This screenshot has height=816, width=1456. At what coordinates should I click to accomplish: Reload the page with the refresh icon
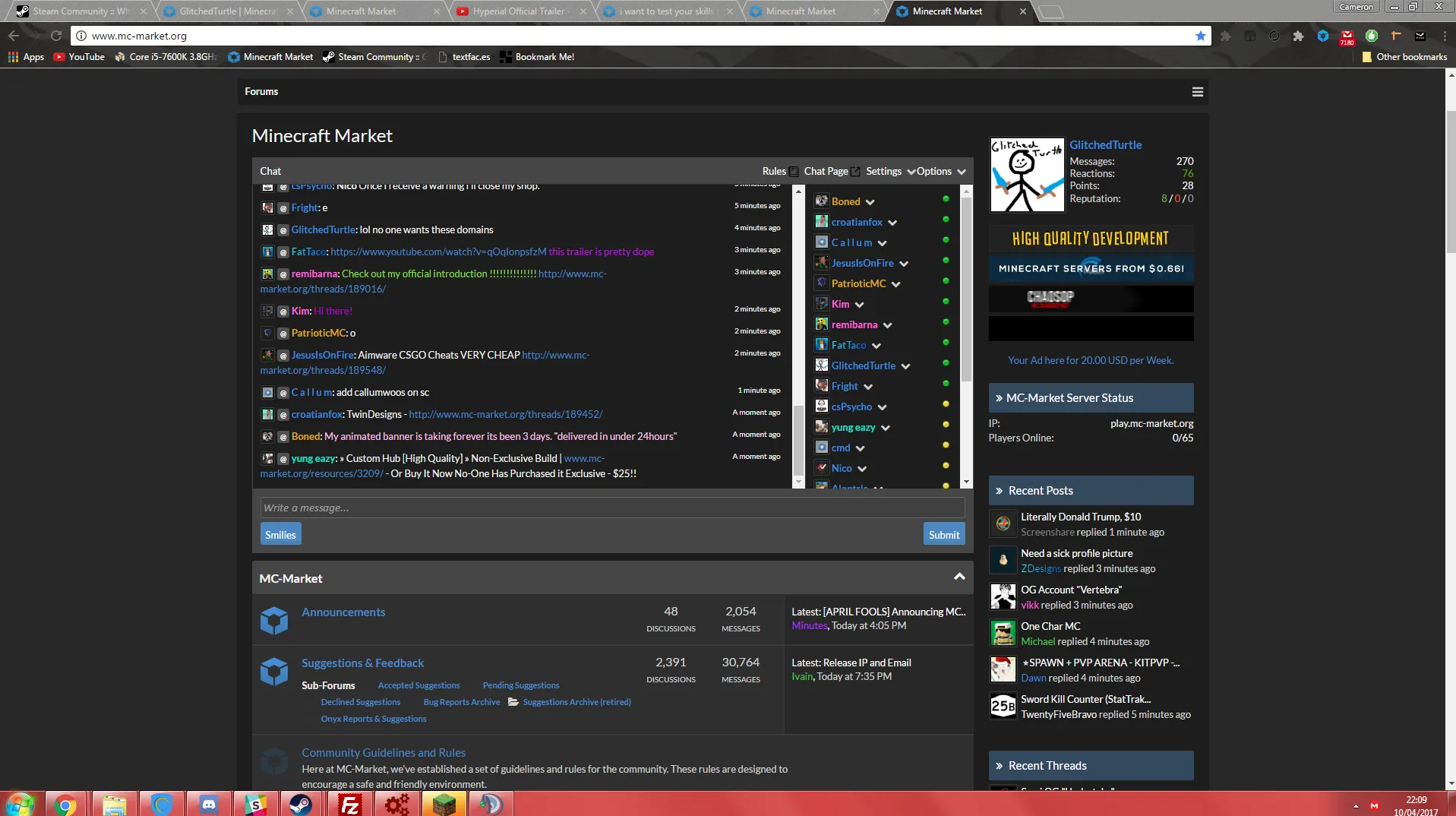pos(55,36)
